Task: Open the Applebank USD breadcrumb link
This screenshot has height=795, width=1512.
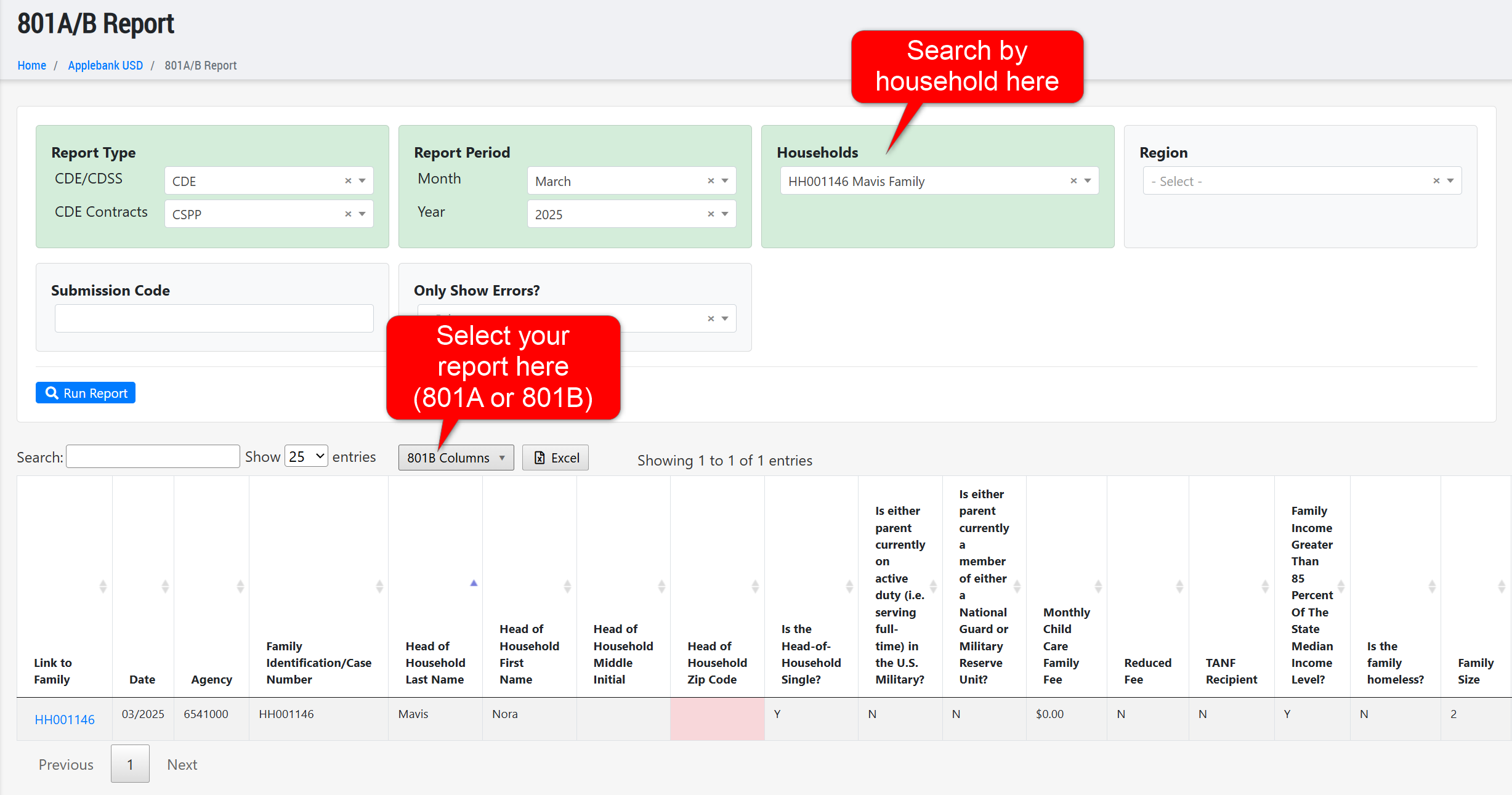Action: (x=105, y=65)
